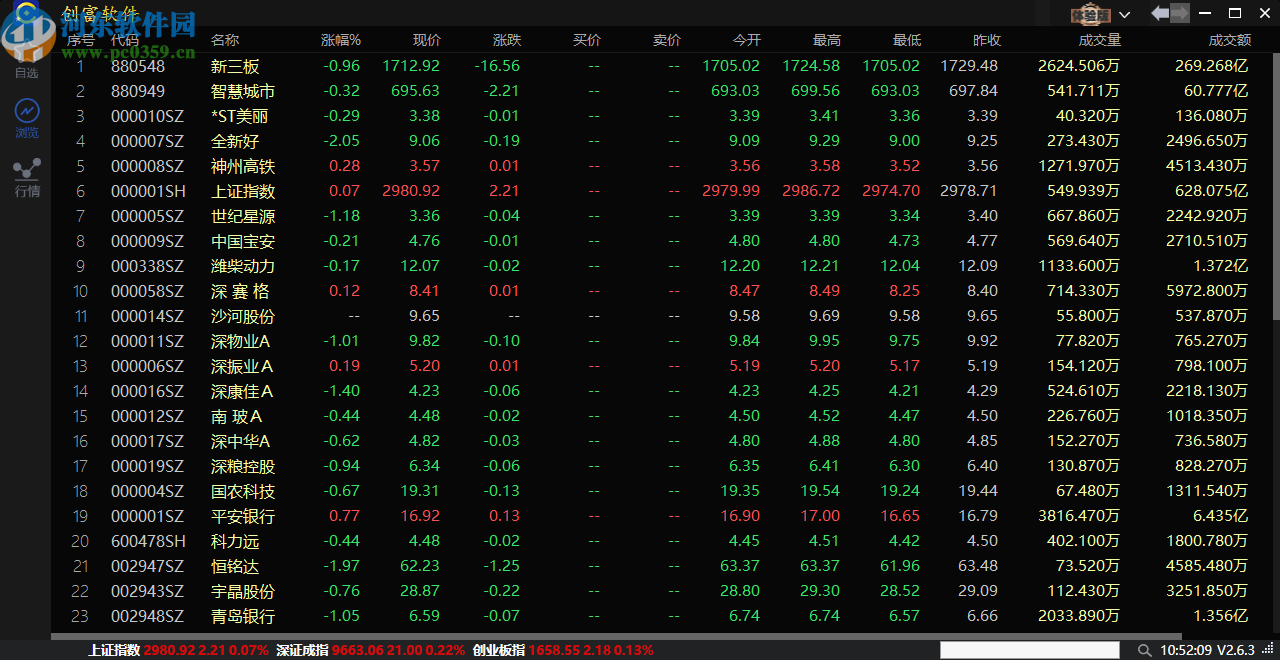This screenshot has height=660, width=1280.
Task: Click 创业板指 in the status bar
Action: pos(499,650)
